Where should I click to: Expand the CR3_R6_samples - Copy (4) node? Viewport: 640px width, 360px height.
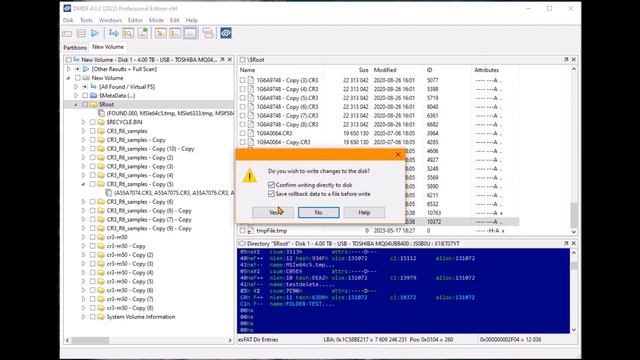coord(84,175)
